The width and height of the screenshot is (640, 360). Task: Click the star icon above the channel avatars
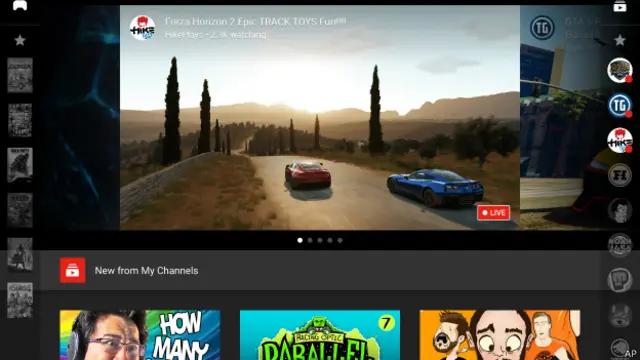(620, 40)
